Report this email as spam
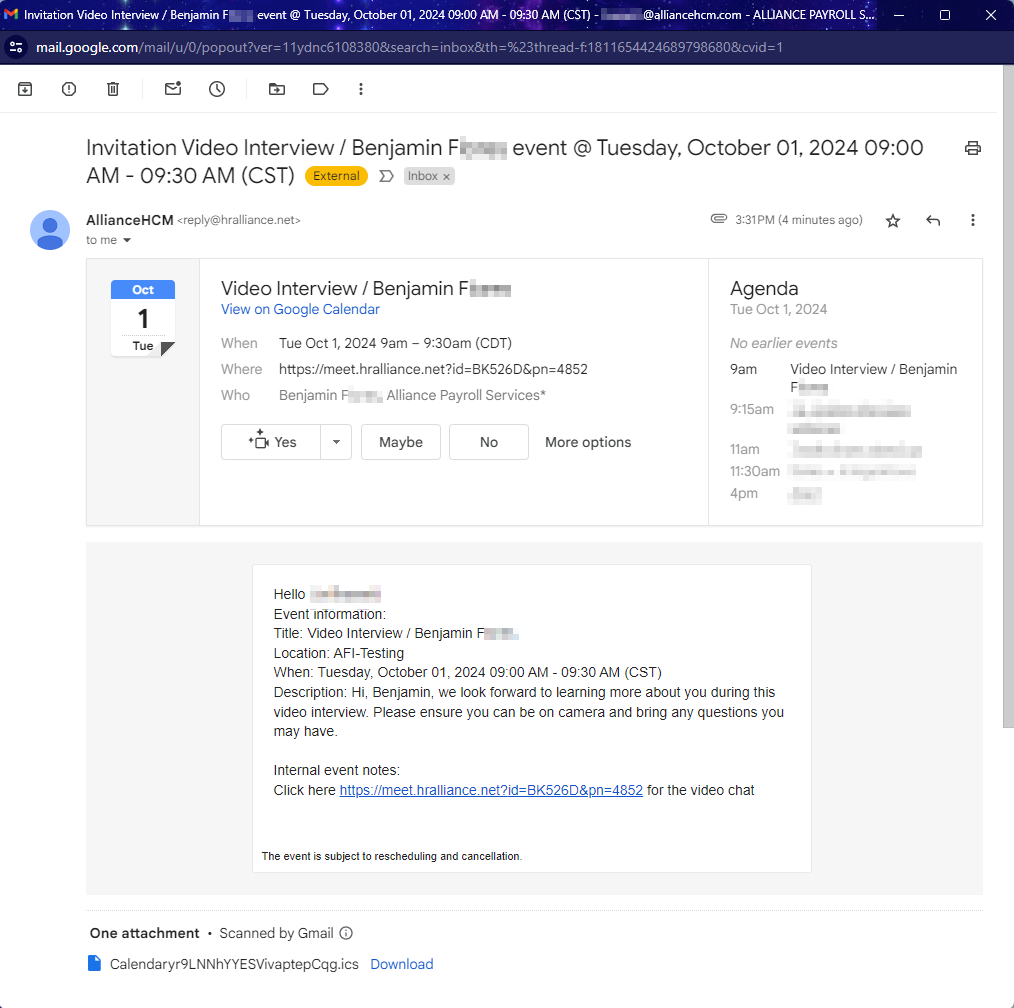 [x=69, y=89]
